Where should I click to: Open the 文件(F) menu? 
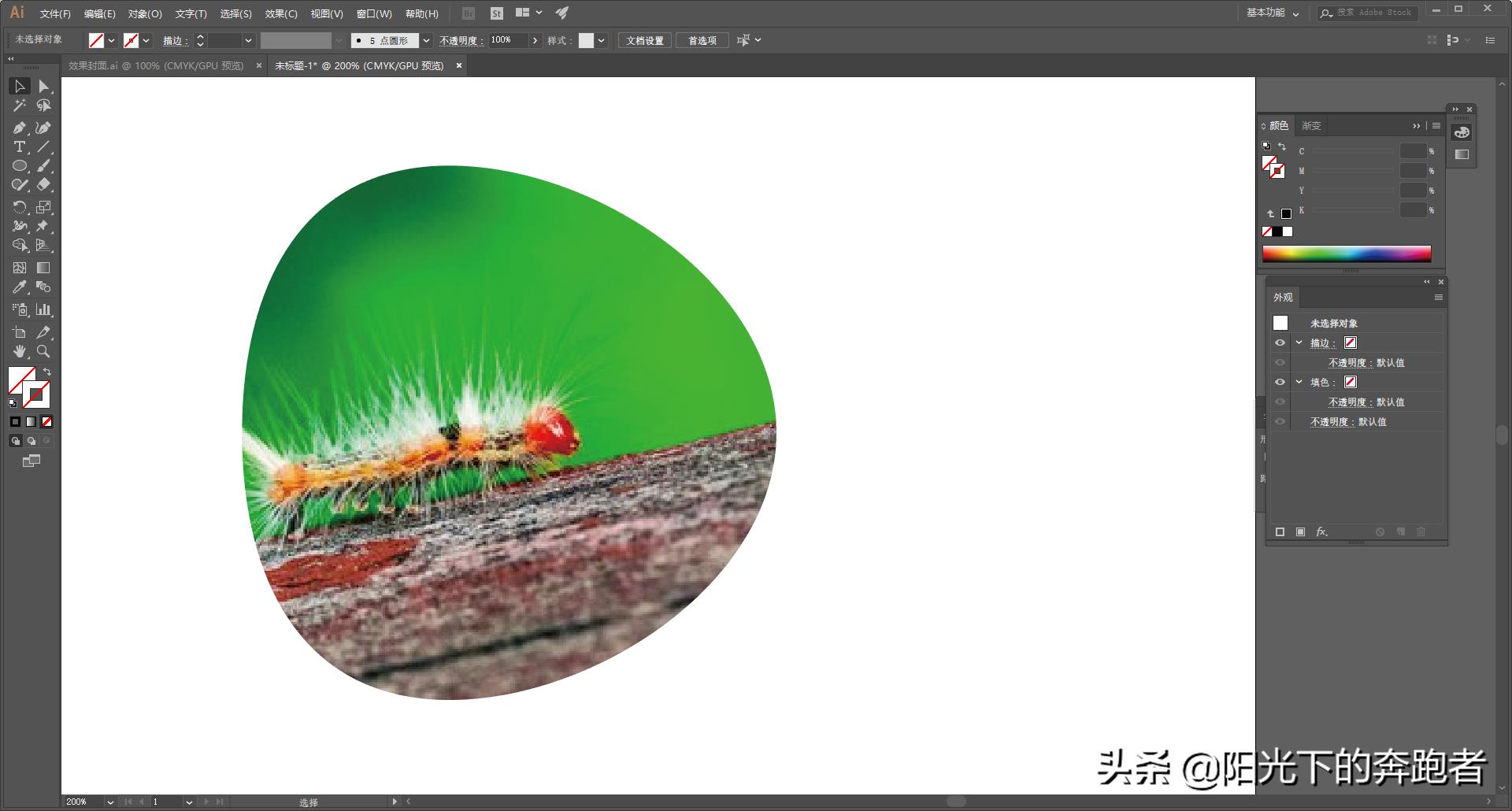pyautogui.click(x=55, y=13)
